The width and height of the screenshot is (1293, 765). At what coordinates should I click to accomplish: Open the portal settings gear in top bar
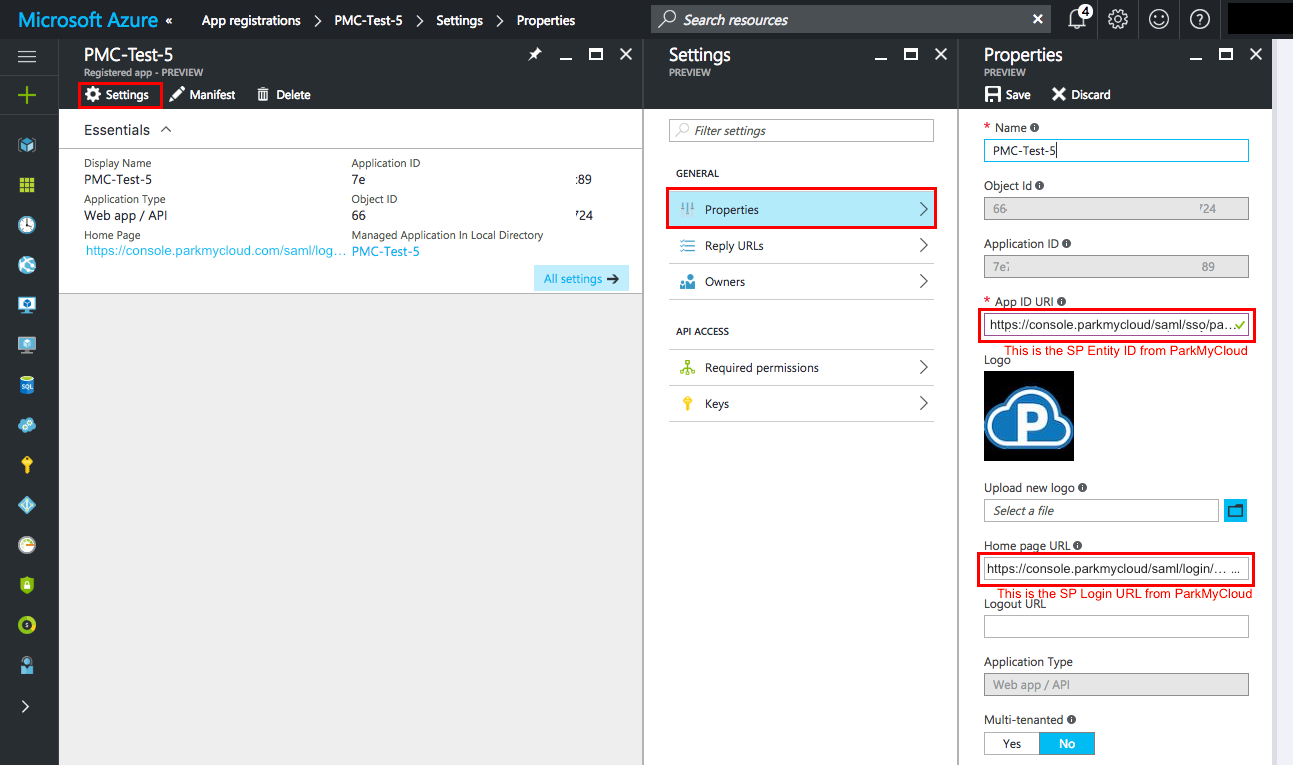point(1118,19)
